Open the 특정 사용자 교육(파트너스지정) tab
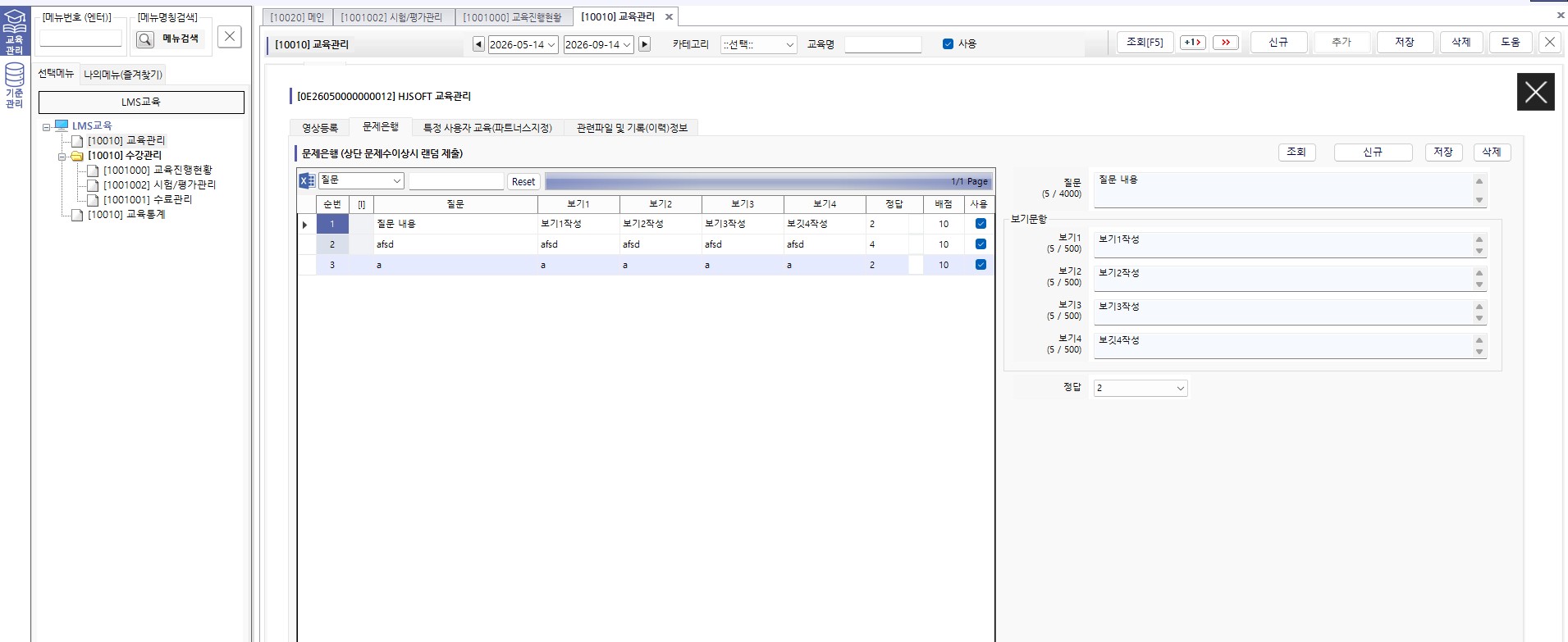 click(x=487, y=128)
